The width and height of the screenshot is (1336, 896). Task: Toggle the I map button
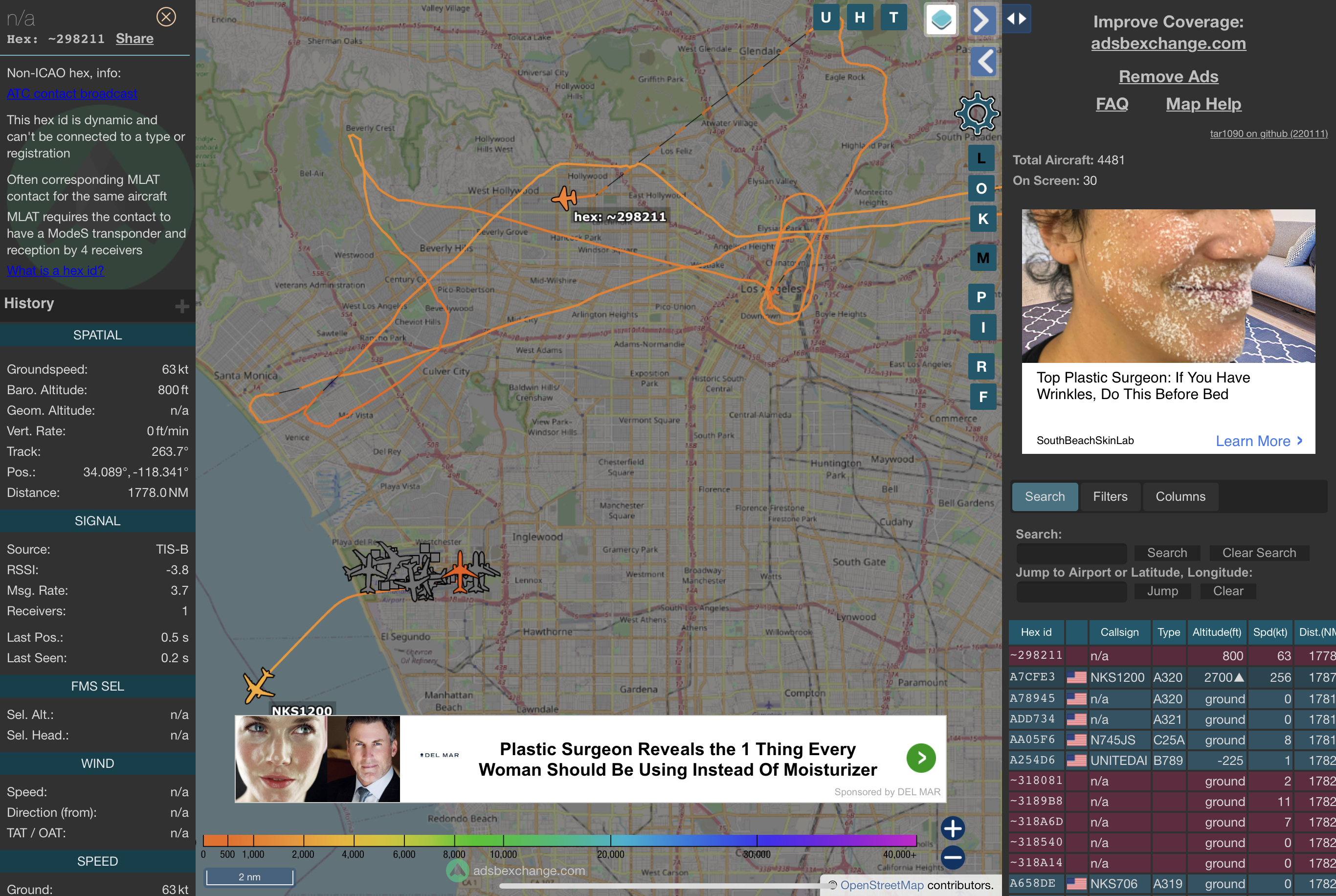(983, 327)
